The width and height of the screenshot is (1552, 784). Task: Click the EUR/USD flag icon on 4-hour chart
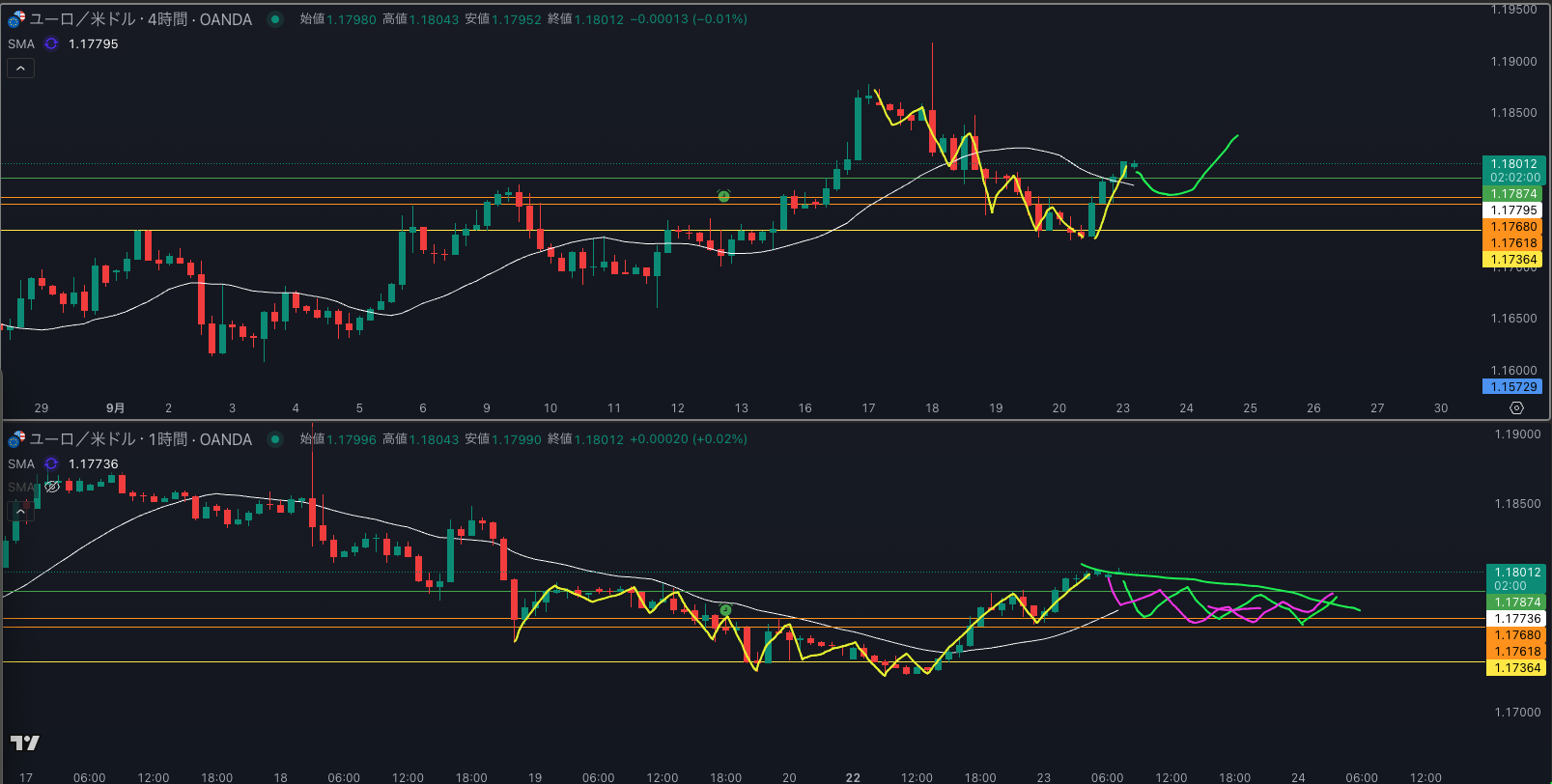(x=16, y=19)
